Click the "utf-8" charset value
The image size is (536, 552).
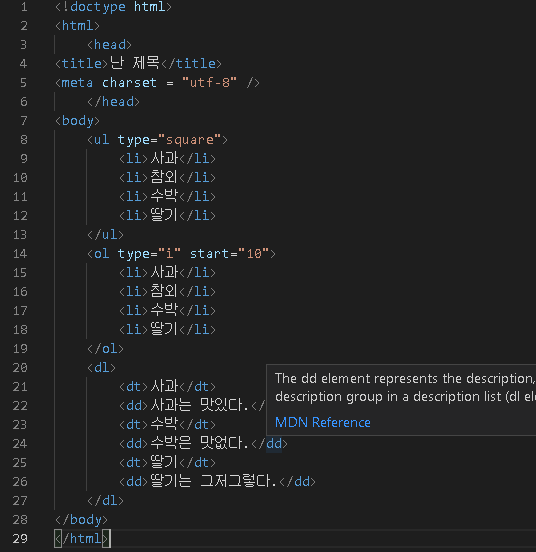pyautogui.click(x=209, y=83)
